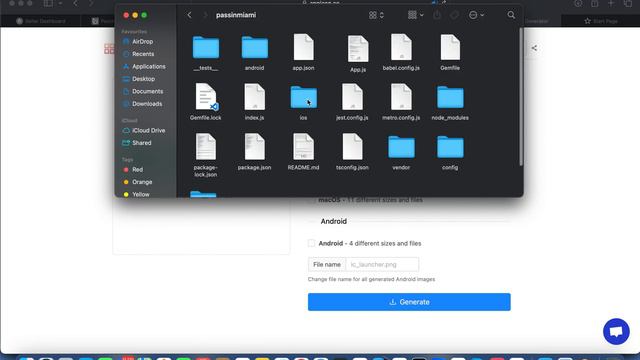Image resolution: width=640 pixels, height=360 pixels.
Task: Click the Finder window vertical scrollbar
Action: (x=521, y=97)
